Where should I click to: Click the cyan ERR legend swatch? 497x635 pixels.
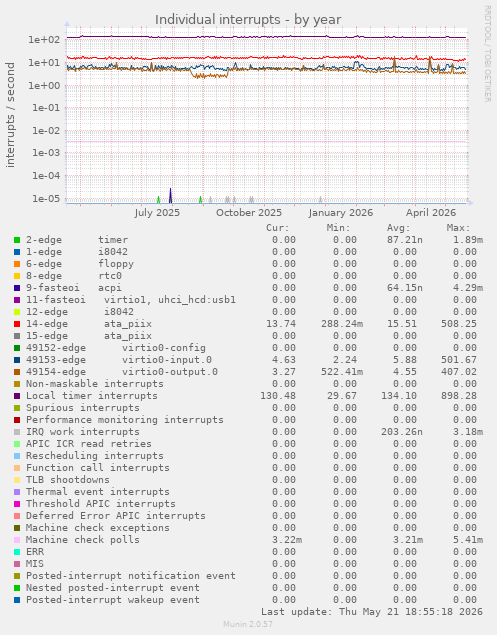[x=17, y=552]
